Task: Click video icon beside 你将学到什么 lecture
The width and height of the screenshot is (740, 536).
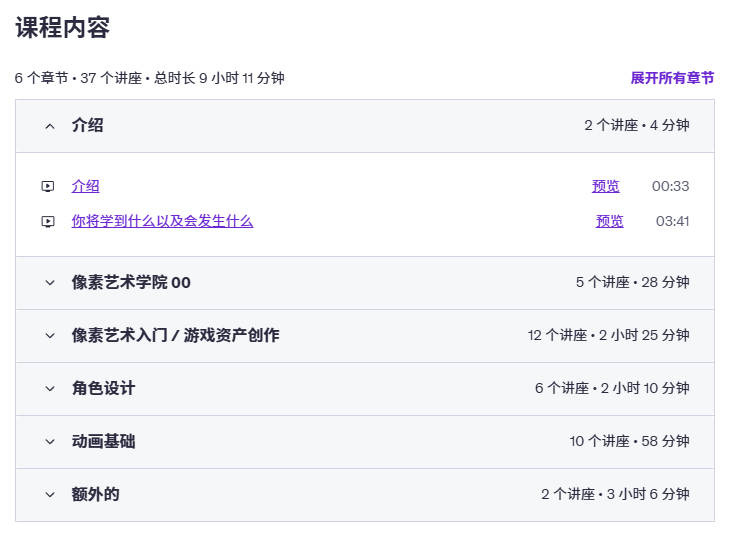Action: coord(48,221)
